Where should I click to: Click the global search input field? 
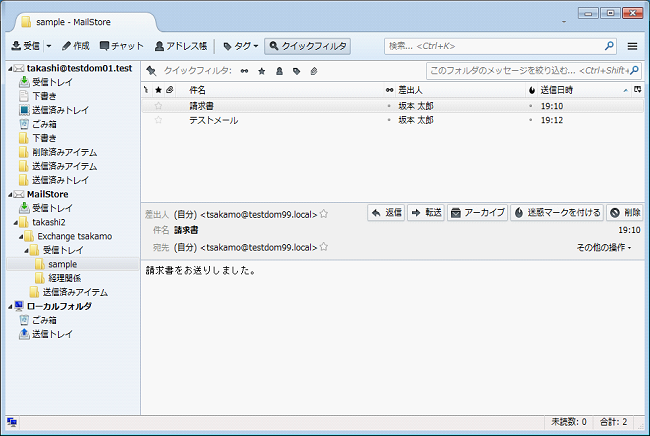tap(494, 46)
